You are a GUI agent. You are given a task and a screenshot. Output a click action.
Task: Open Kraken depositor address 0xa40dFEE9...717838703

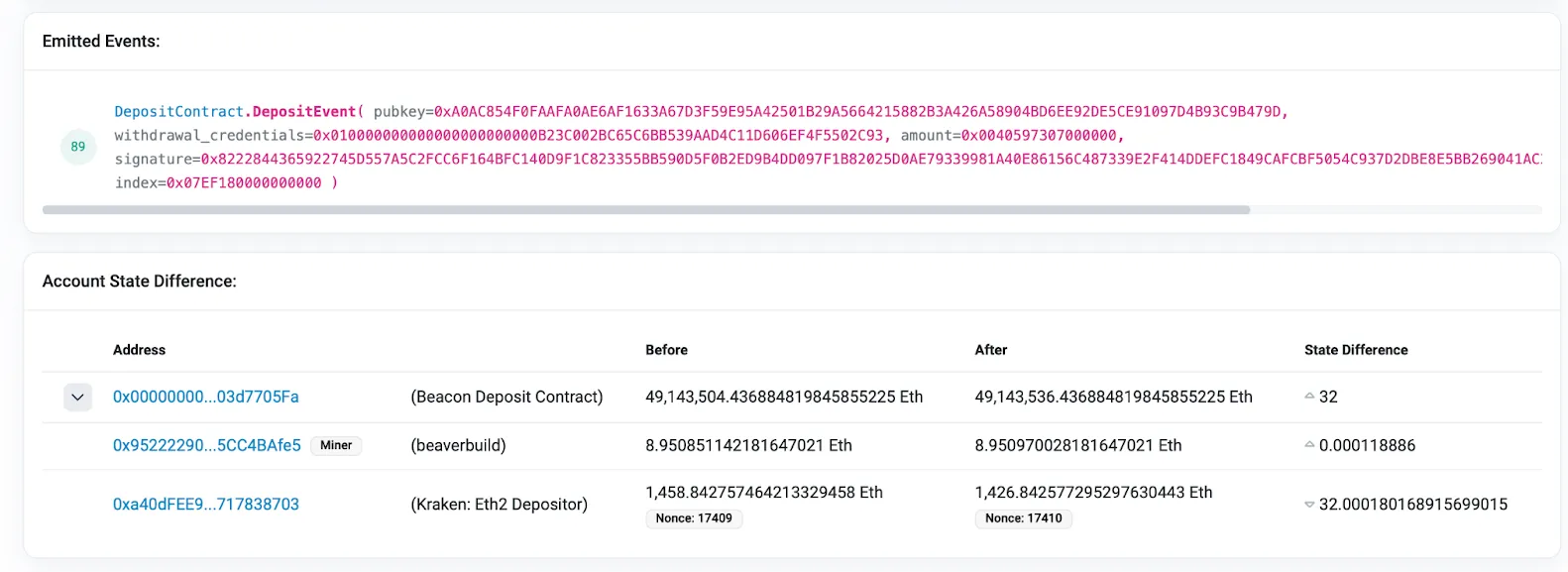pos(205,505)
